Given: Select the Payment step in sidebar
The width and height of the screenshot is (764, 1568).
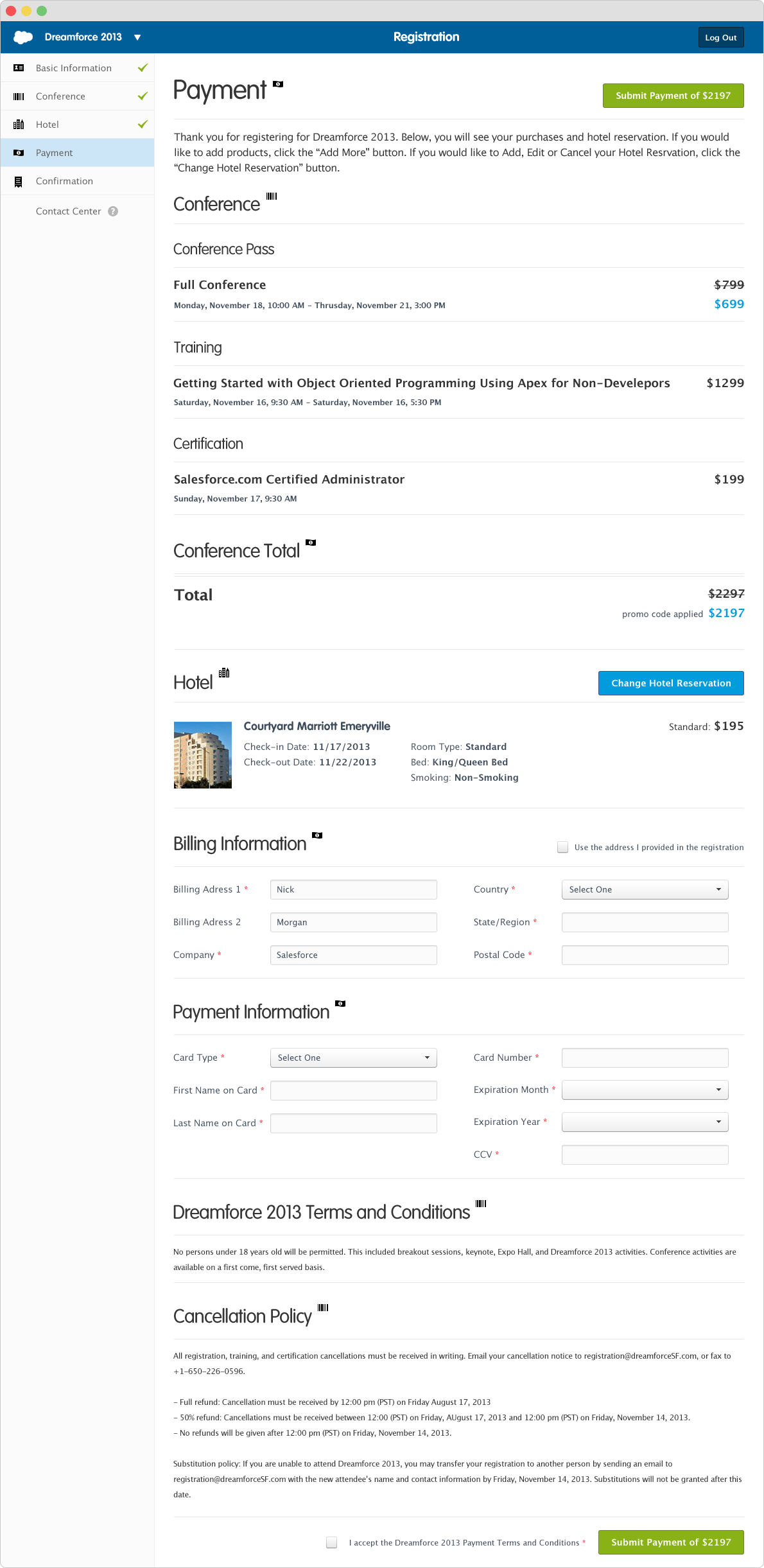Looking at the screenshot, I should [77, 153].
